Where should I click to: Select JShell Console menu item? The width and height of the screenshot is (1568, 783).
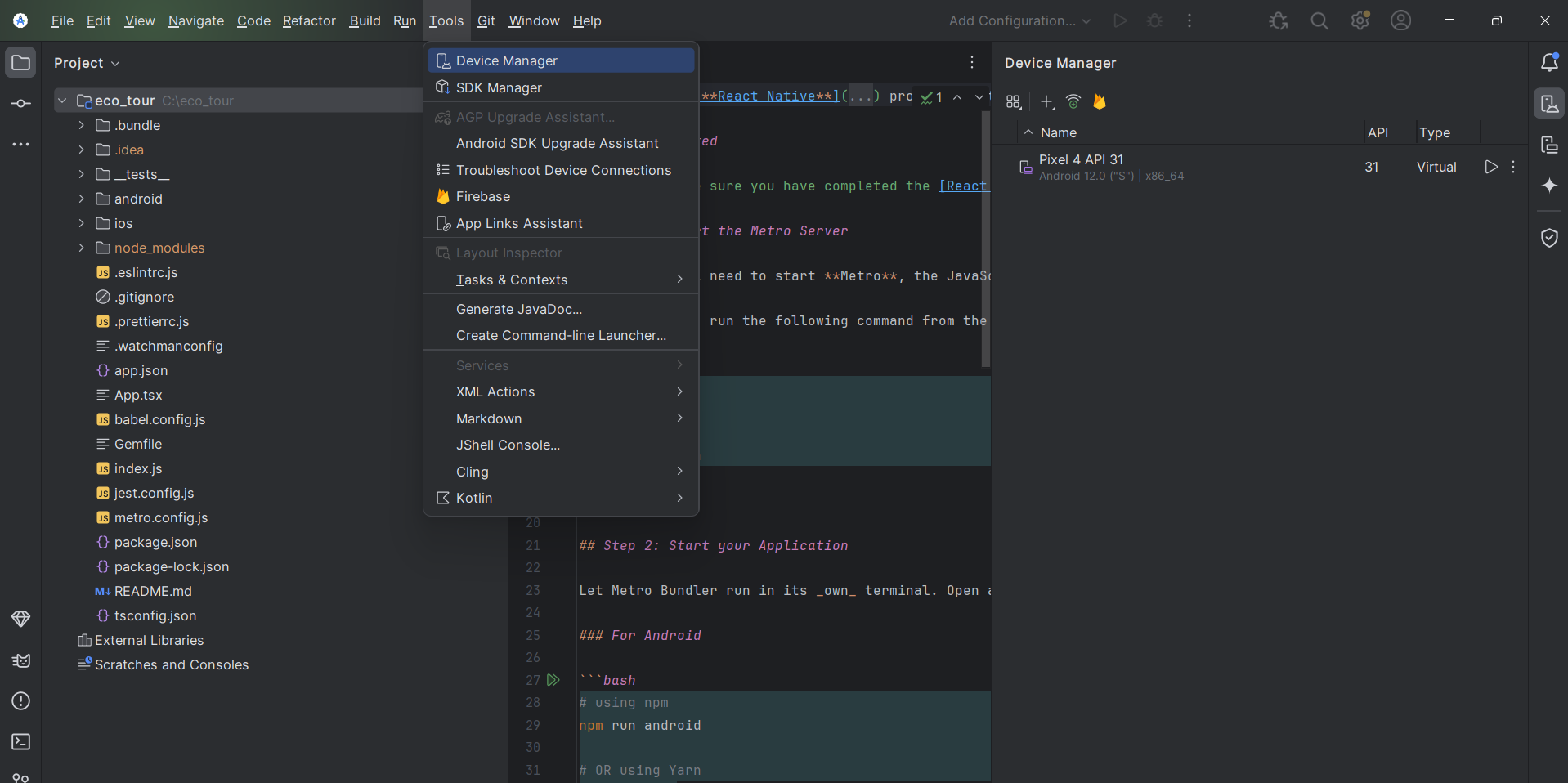[561, 445]
